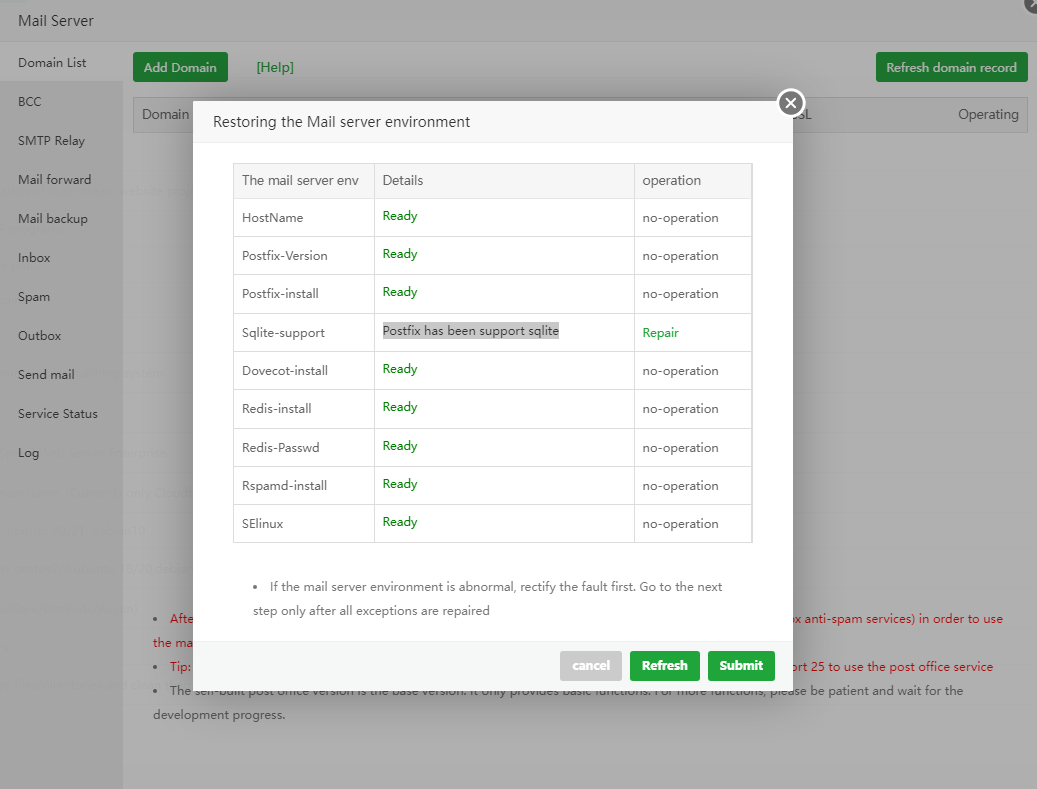View the Inbox
The width and height of the screenshot is (1037, 789).
(34, 258)
